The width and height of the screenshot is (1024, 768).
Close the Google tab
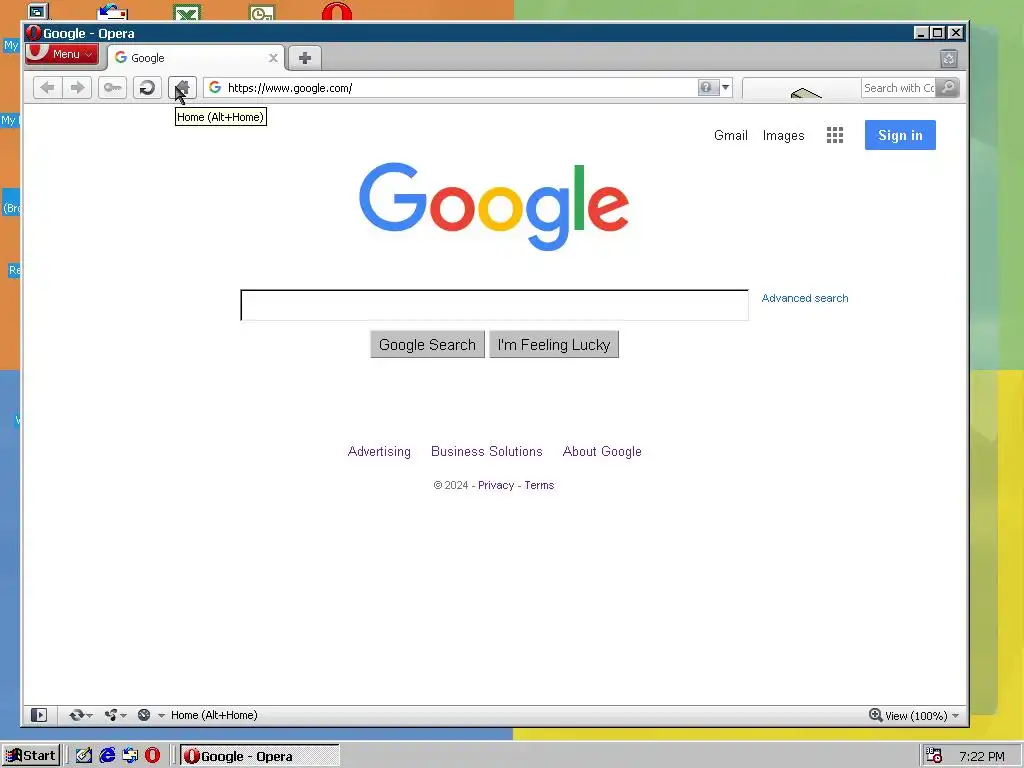tap(273, 58)
